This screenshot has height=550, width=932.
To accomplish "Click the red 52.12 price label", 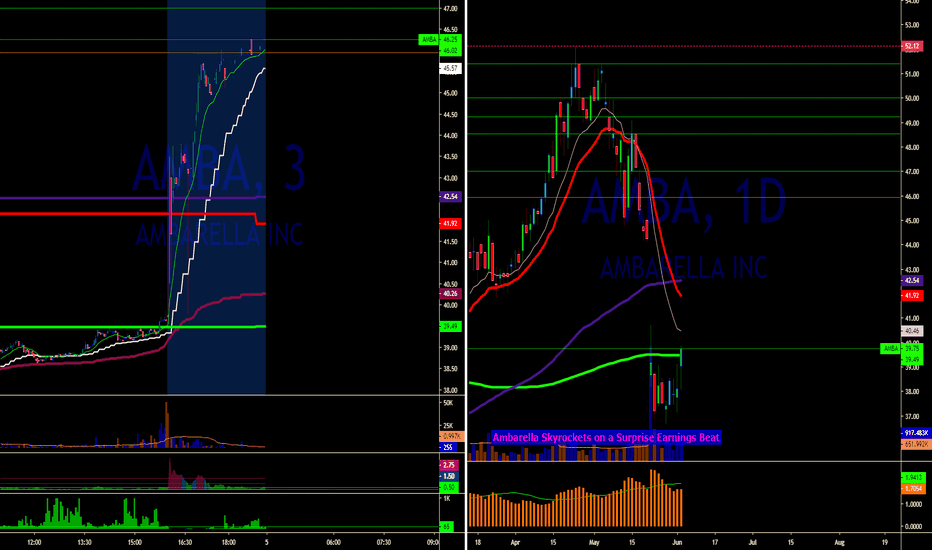I will 912,46.
